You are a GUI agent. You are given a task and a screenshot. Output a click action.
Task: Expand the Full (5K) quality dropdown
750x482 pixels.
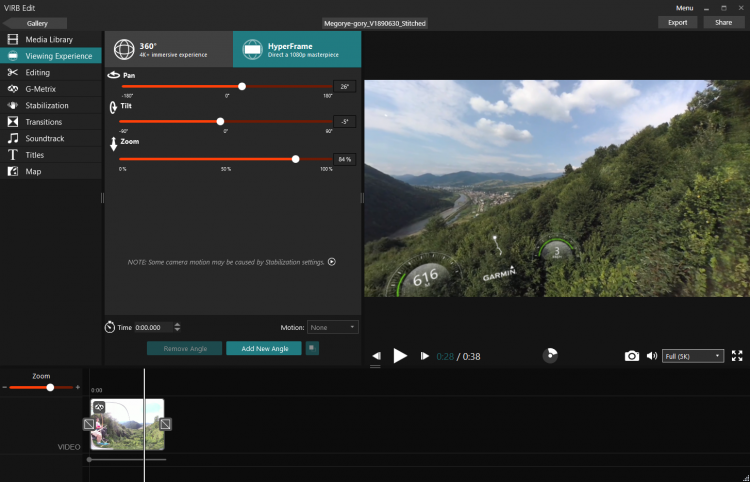point(693,356)
